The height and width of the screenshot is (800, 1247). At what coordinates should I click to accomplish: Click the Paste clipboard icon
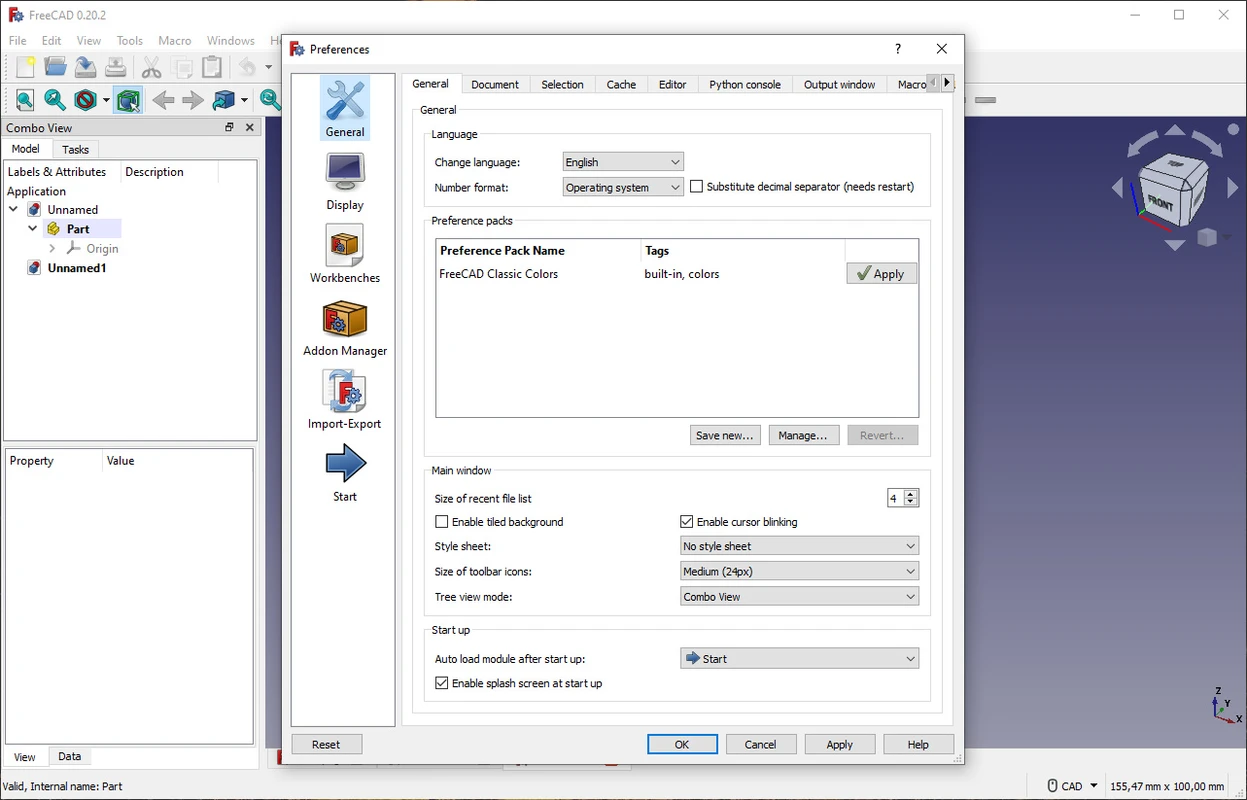[x=212, y=68]
